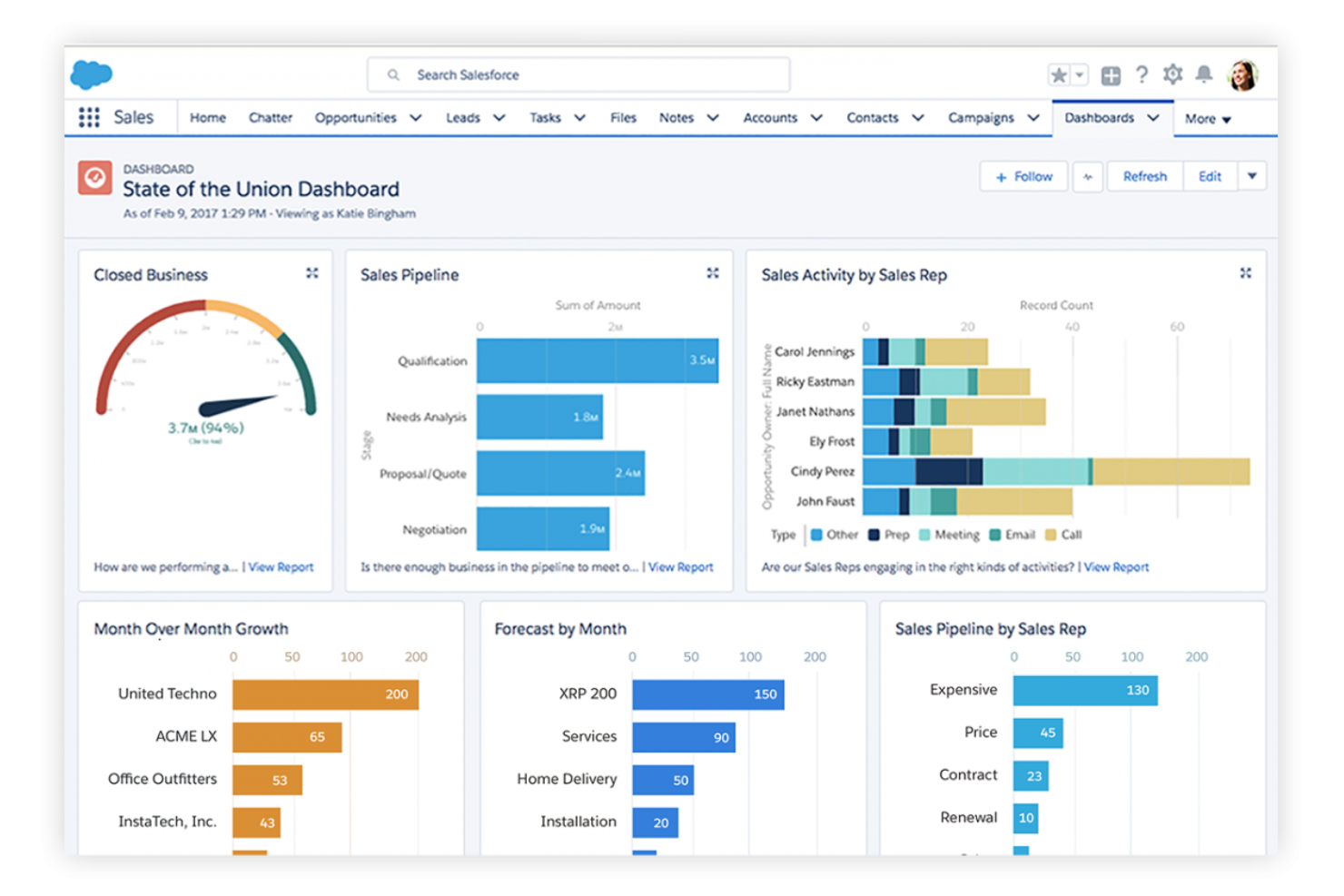
Task: Click the Salesforce cloud logo
Action: pos(91,74)
